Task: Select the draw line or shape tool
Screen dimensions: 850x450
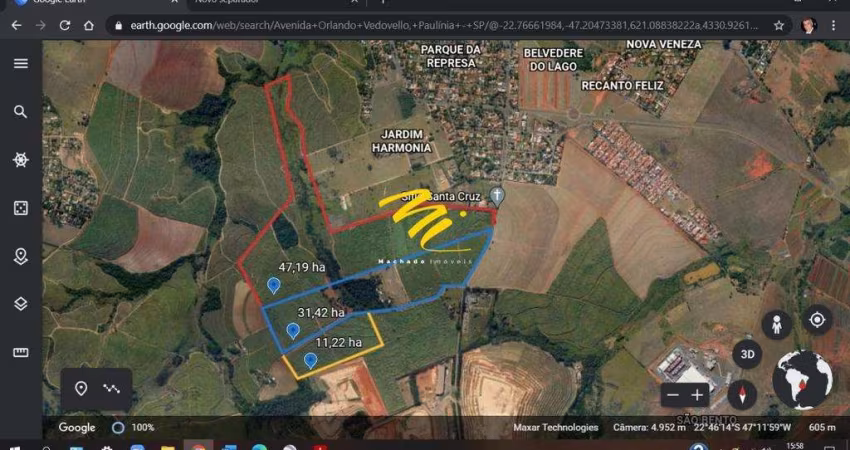Action: point(112,389)
